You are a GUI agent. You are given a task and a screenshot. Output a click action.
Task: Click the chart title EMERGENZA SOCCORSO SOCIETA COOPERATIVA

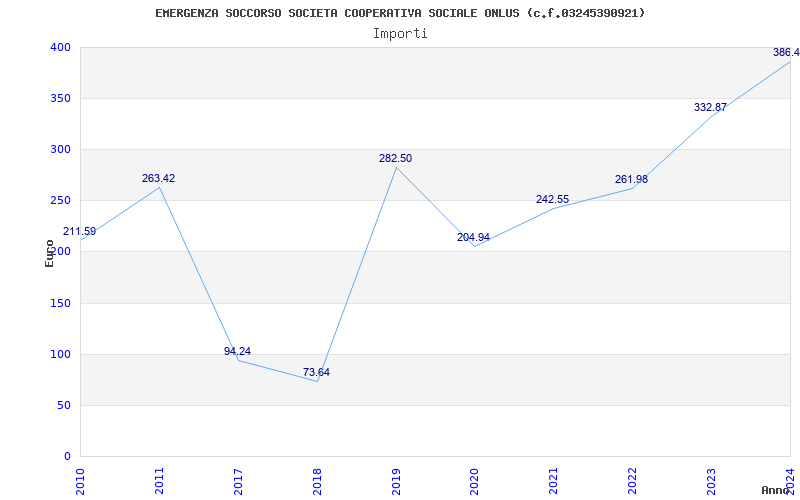click(400, 13)
